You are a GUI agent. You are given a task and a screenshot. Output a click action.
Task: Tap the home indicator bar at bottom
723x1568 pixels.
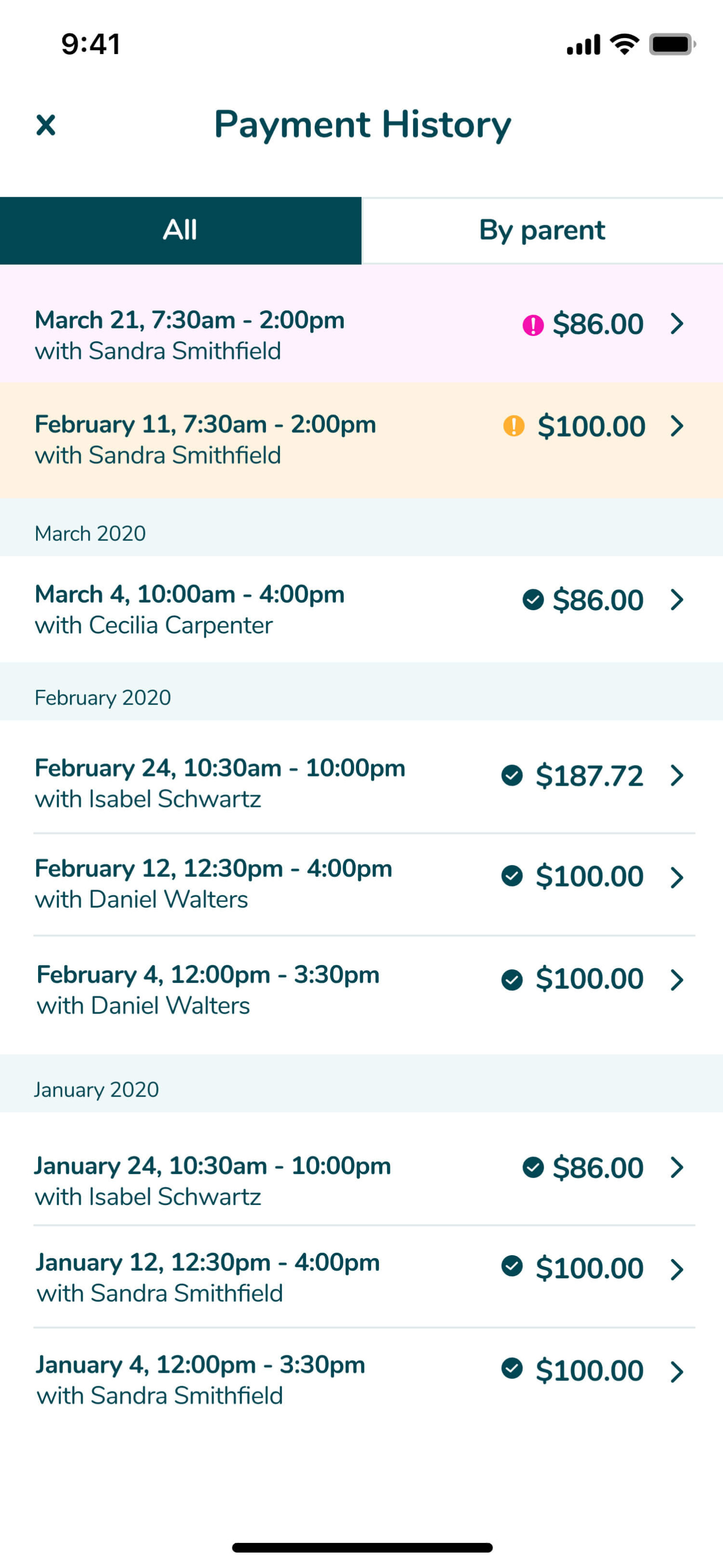361,1547
